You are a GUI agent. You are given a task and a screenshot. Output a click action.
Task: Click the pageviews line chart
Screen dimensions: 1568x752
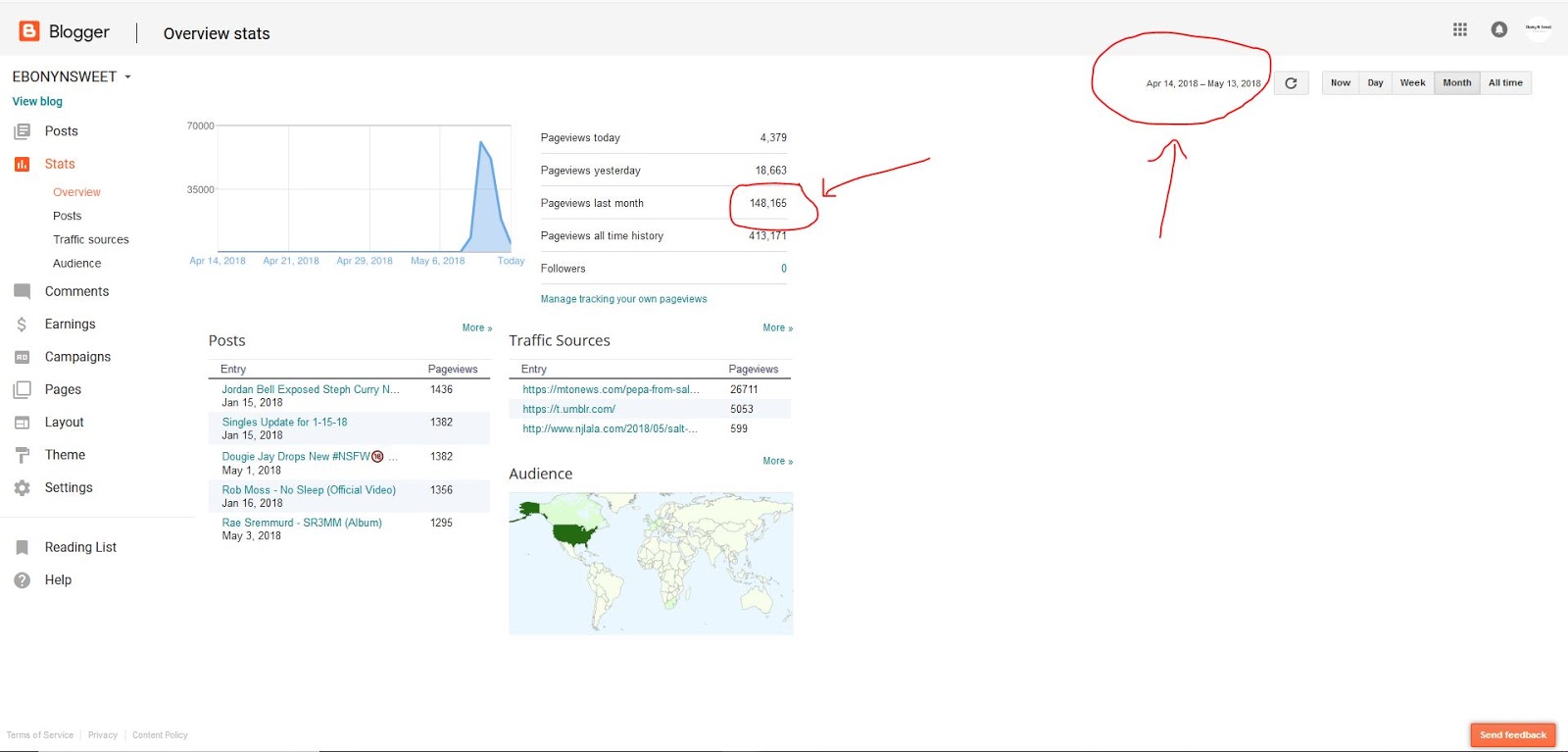[364, 188]
